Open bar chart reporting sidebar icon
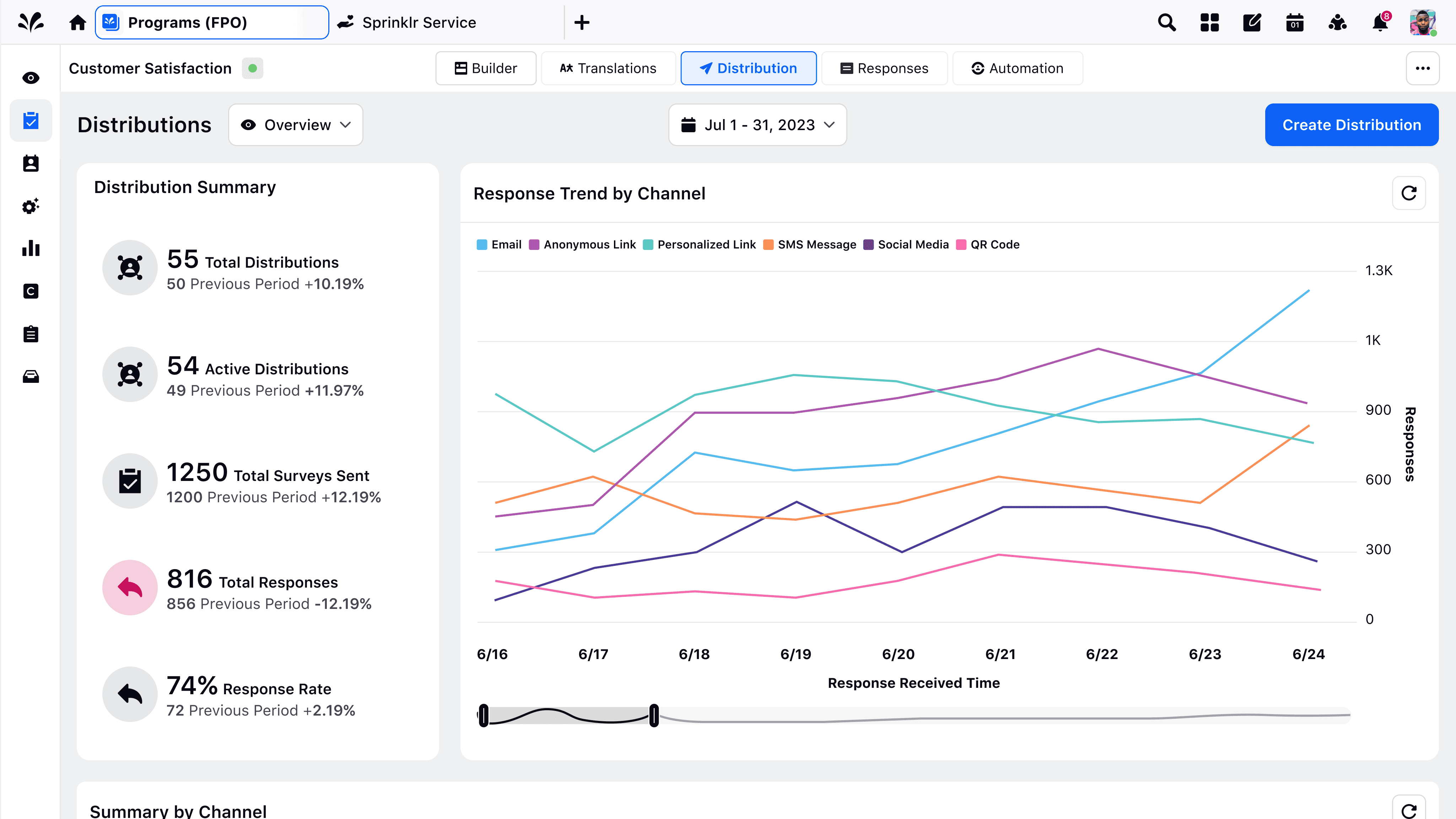The height and width of the screenshot is (819, 1456). (x=31, y=248)
